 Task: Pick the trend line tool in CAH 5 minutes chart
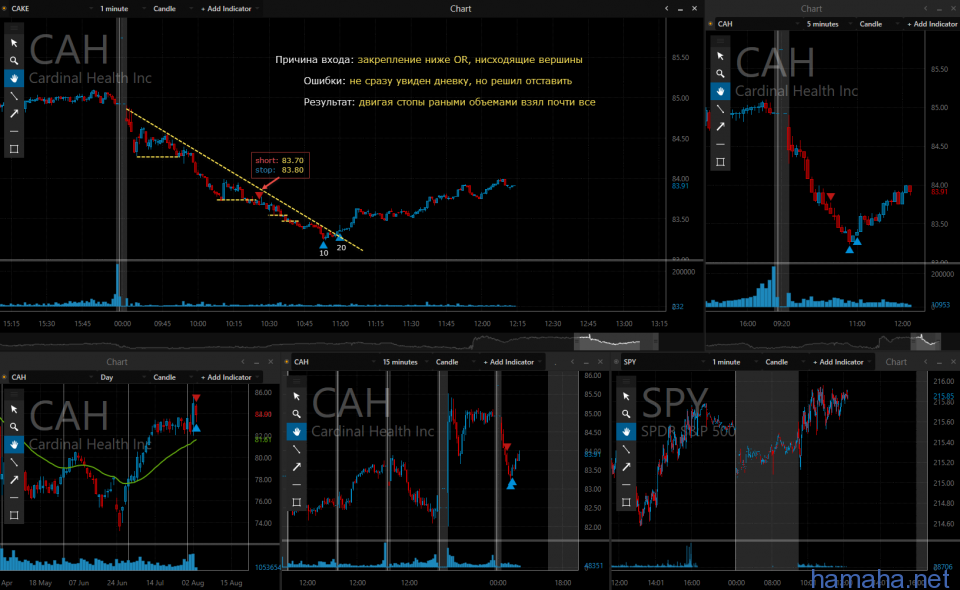[x=721, y=109]
